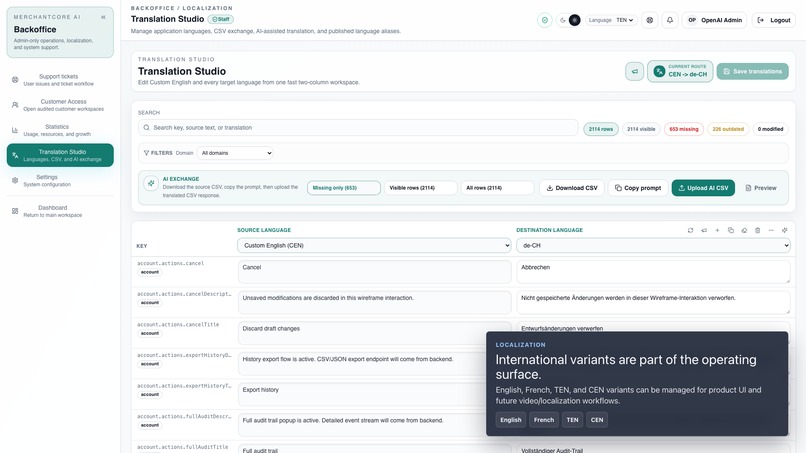
Task: Click the English chip in Localization popup
Action: 510,420
